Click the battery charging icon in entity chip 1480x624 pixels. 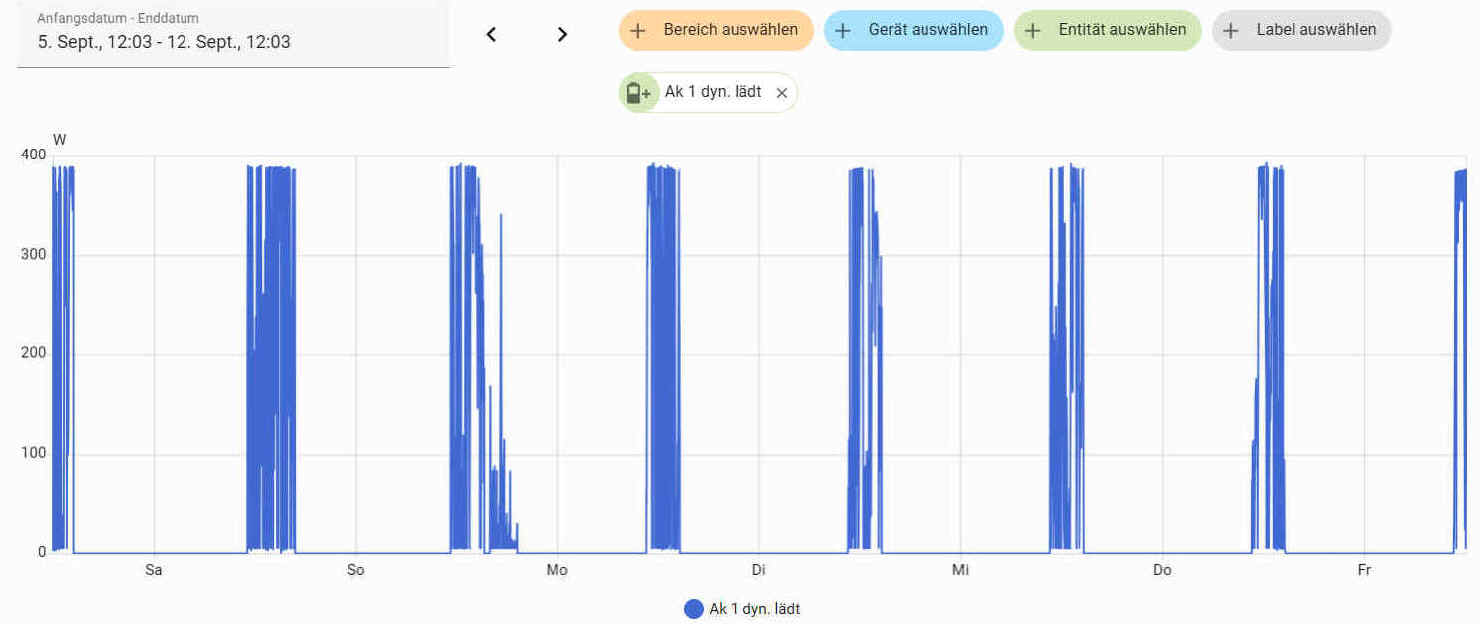pos(637,93)
